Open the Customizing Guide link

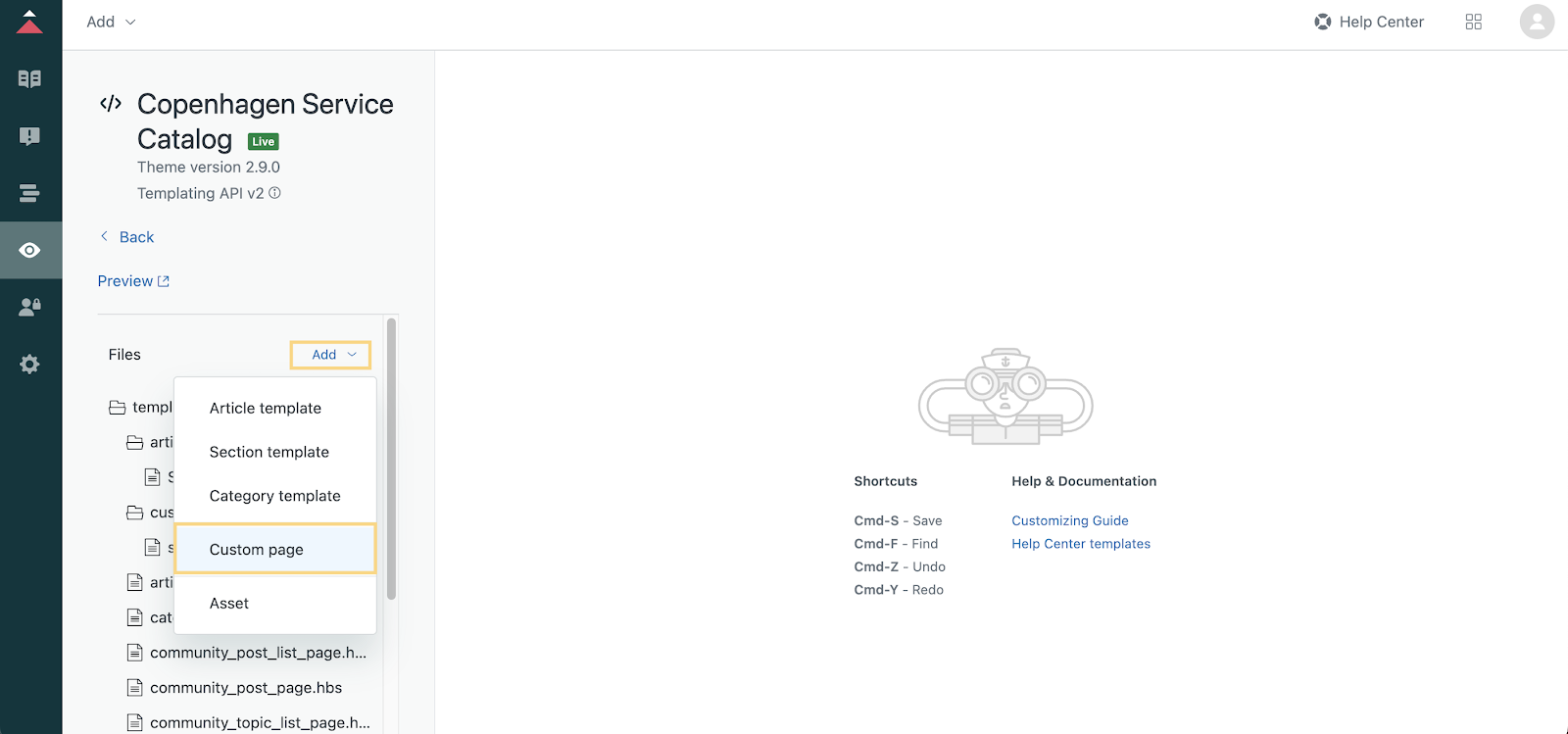[x=1069, y=520]
